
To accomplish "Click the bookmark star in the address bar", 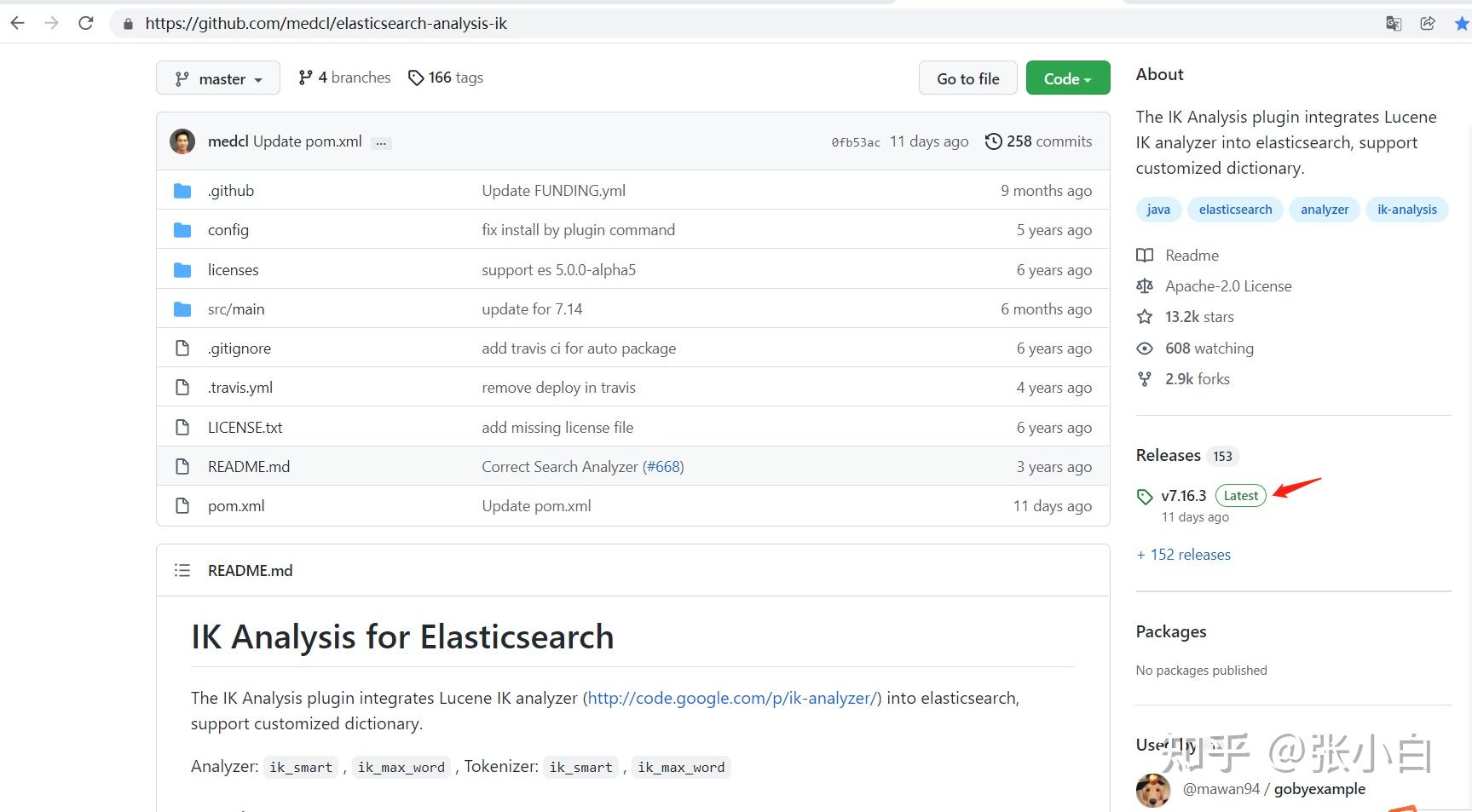I will tap(1461, 23).
